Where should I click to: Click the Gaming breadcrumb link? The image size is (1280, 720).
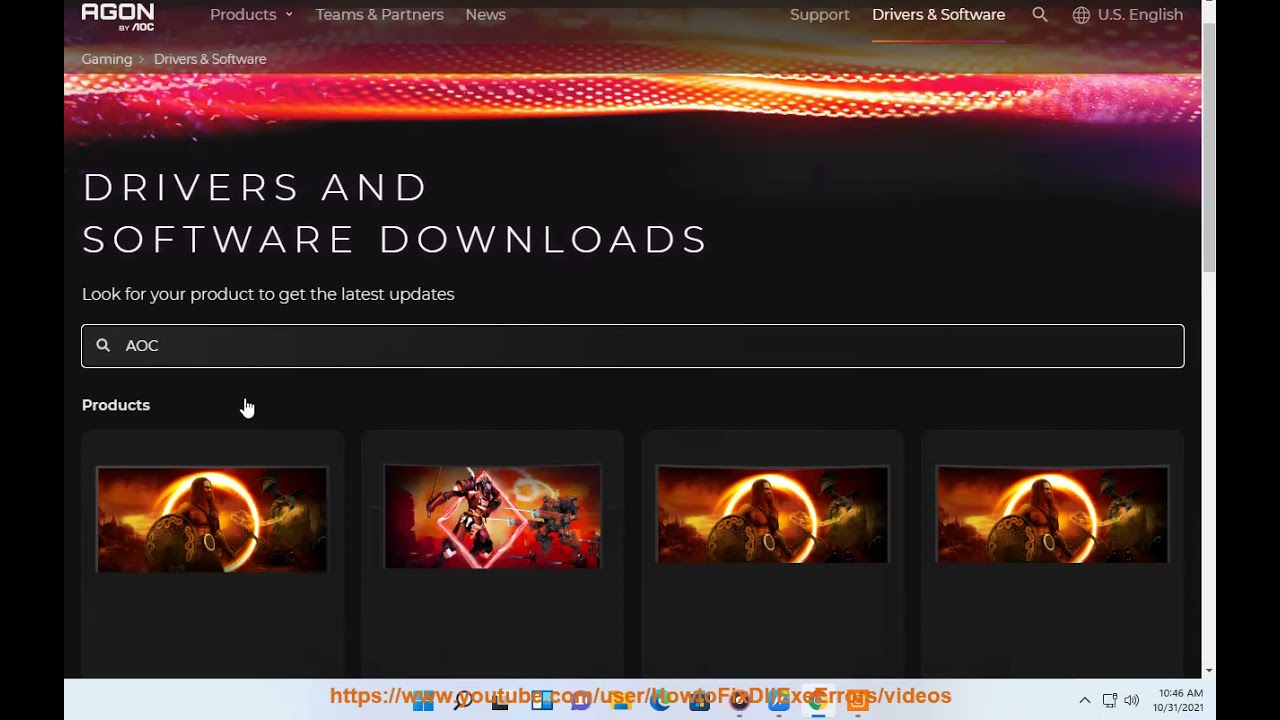107,59
